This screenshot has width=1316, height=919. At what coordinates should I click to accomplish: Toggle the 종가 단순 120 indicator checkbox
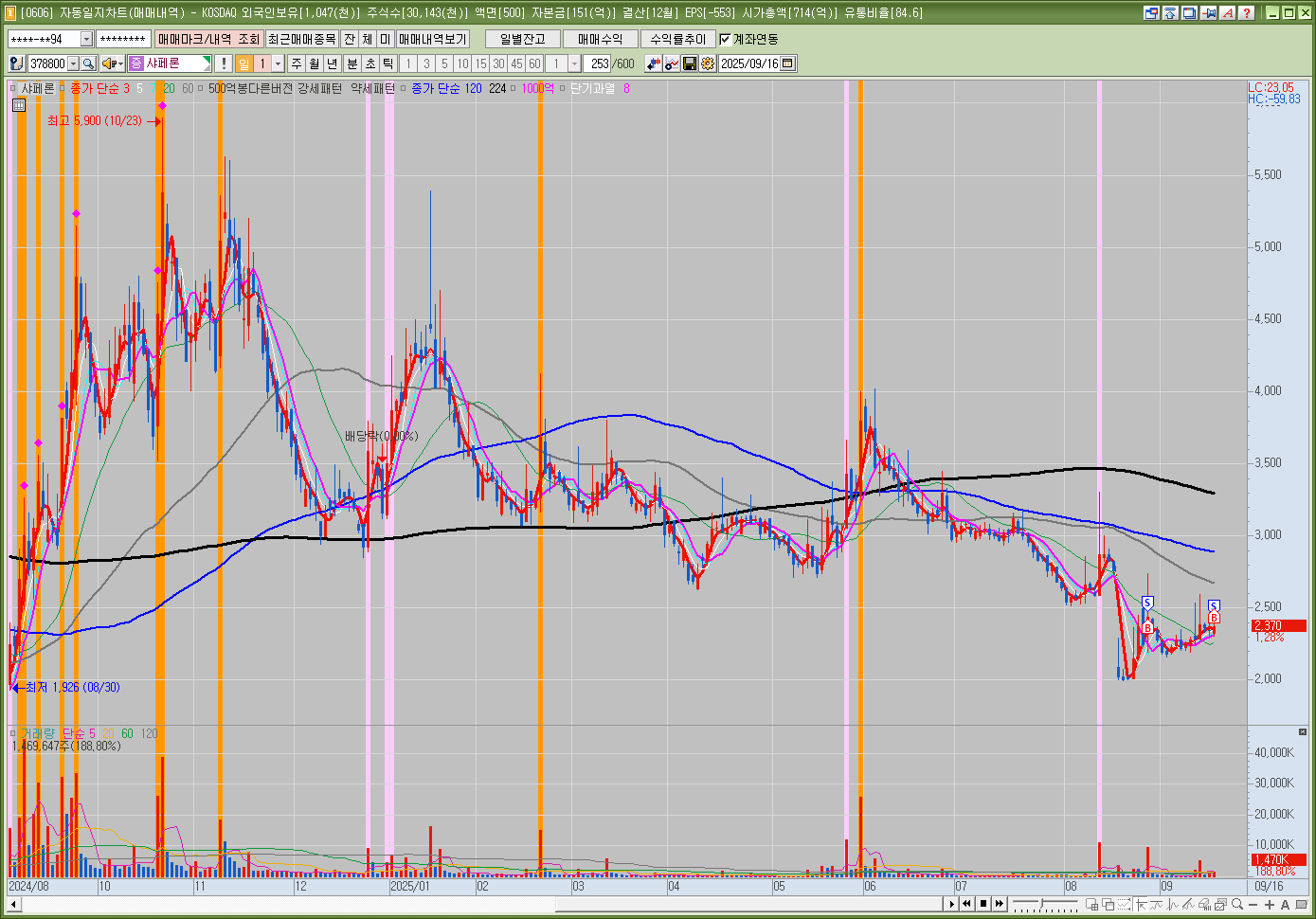click(404, 88)
